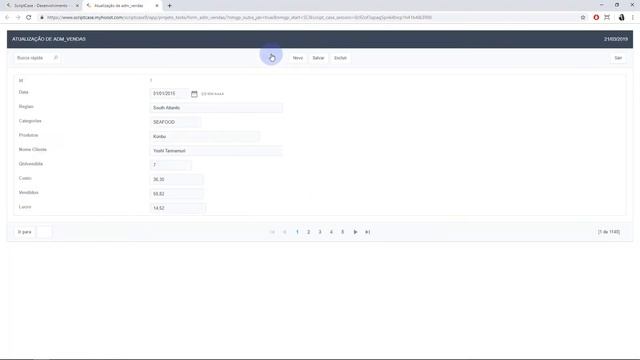Click the Data input field
The width and height of the screenshot is (640, 360).
click(x=169, y=93)
